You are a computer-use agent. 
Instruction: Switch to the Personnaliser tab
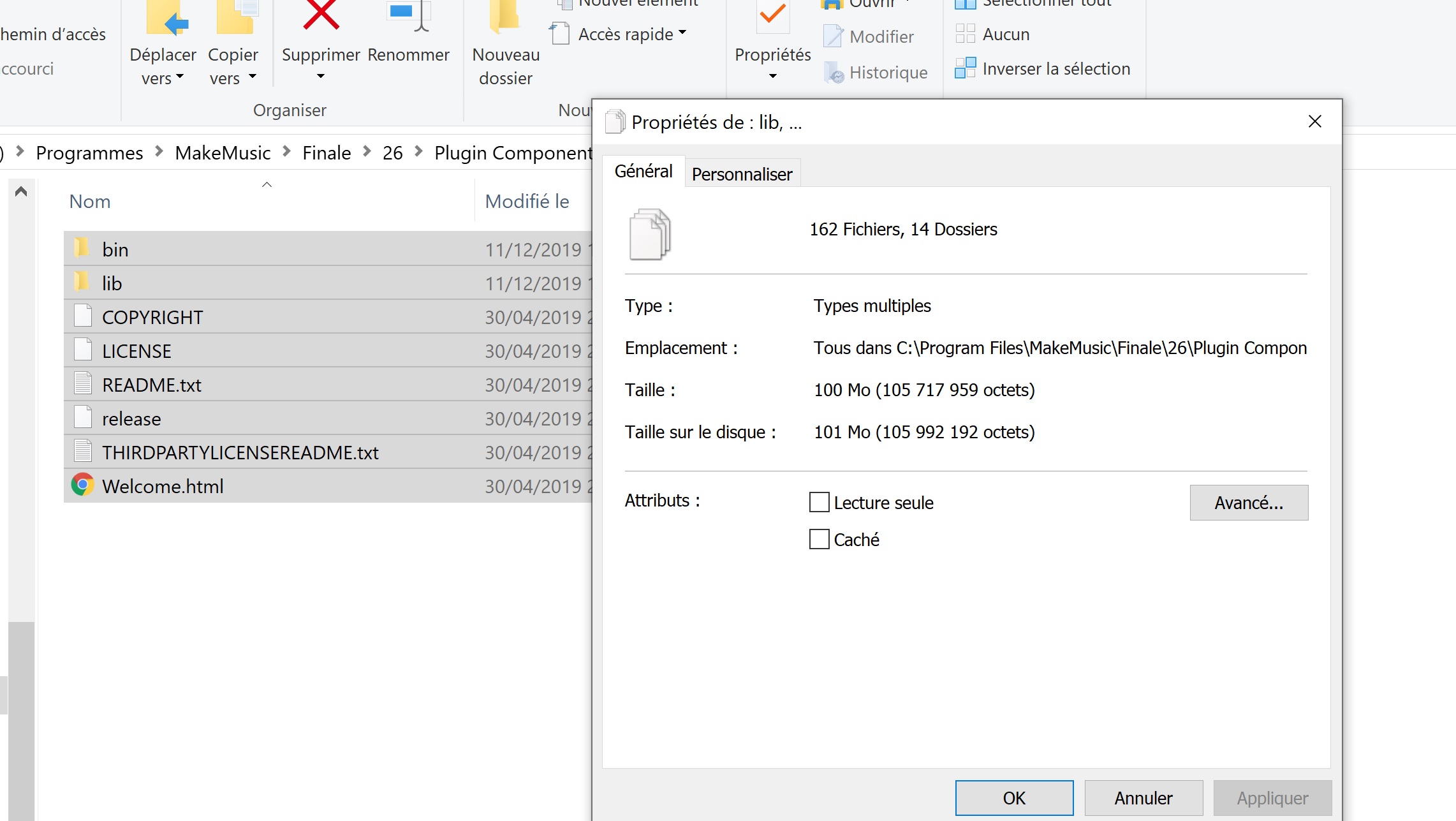[x=742, y=174]
